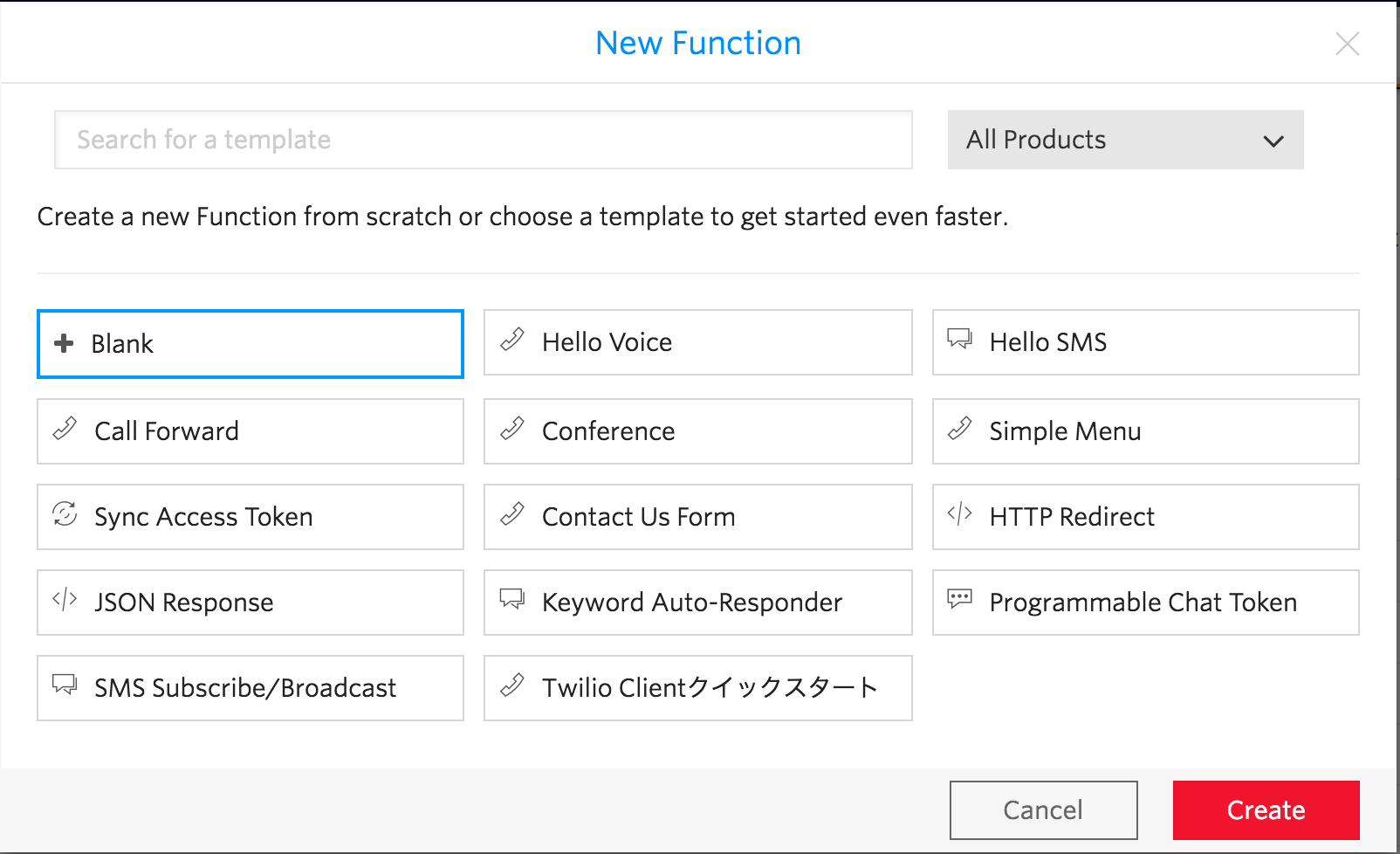1400x854 pixels.
Task: Click the code icon beside JSON Response
Action: pyautogui.click(x=65, y=599)
